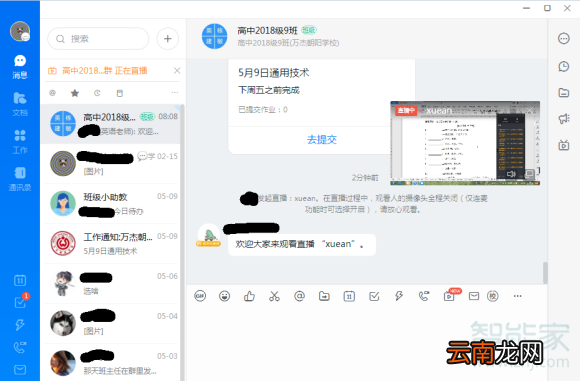Click the send file folder icon

pos(324,296)
